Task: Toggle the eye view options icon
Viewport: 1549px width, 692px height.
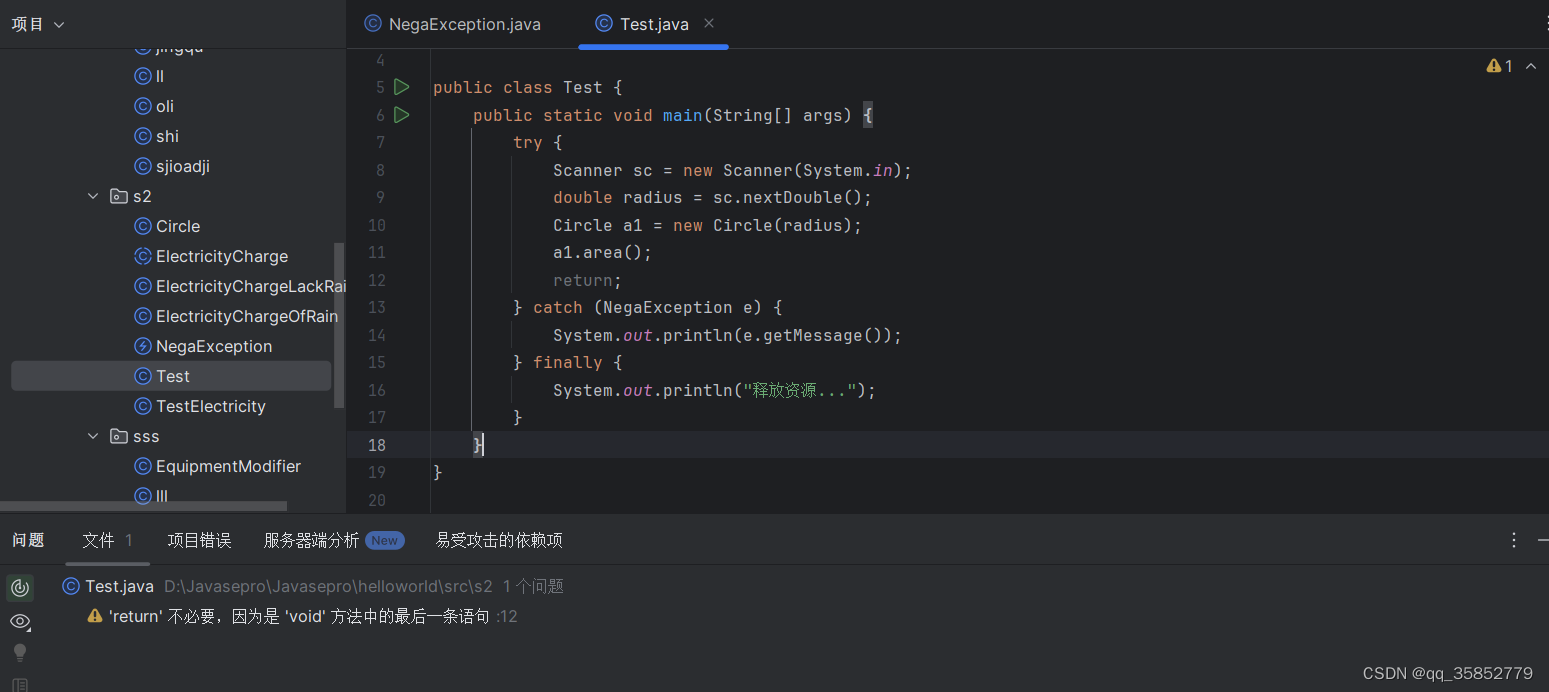Action: click(20, 621)
